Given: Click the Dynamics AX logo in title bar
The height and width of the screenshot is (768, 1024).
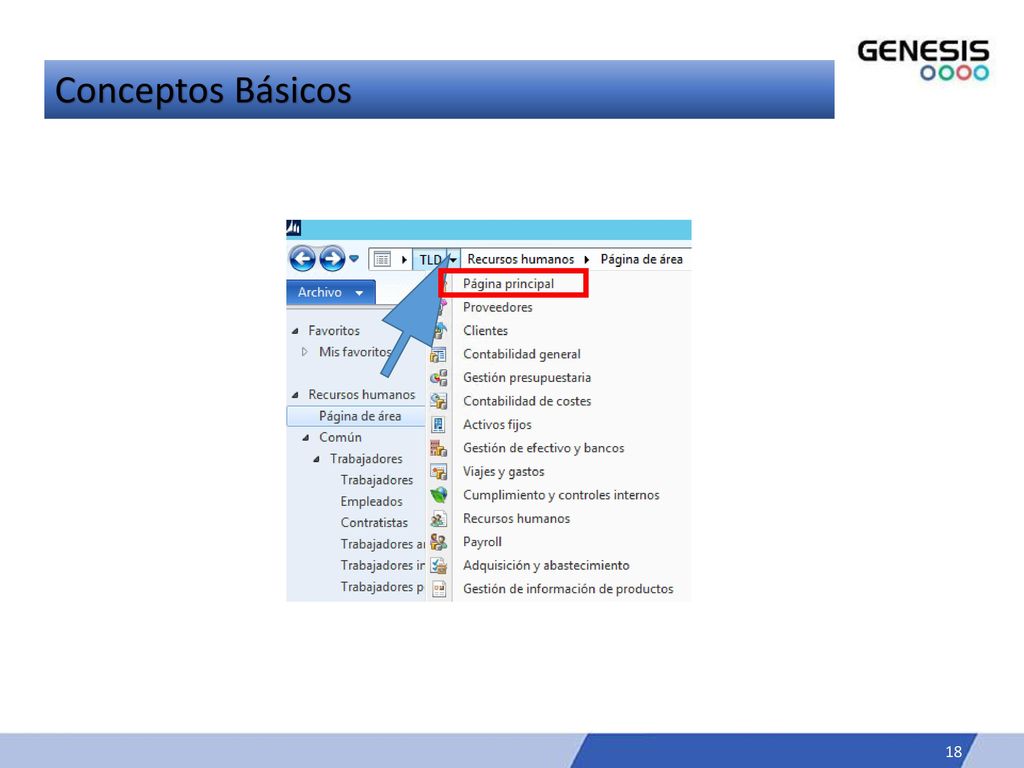Looking at the screenshot, I should (x=294, y=228).
